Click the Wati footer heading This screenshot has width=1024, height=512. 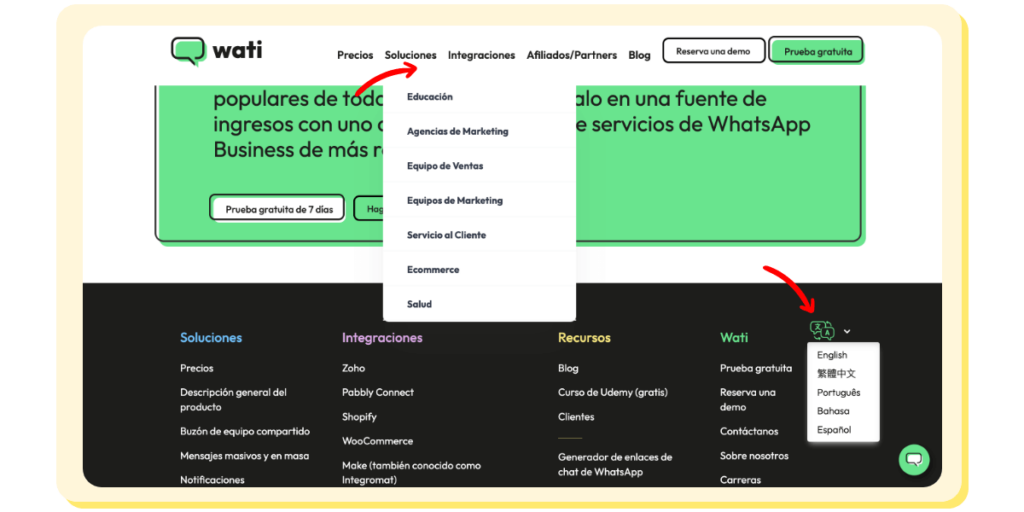pyautogui.click(x=734, y=338)
